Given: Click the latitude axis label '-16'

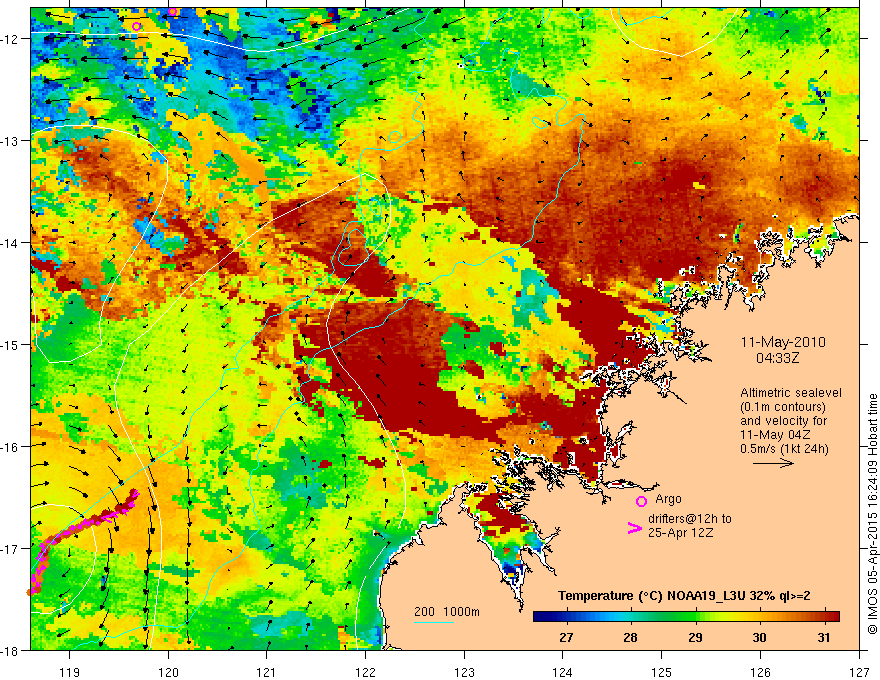Looking at the screenshot, I should [11, 447].
